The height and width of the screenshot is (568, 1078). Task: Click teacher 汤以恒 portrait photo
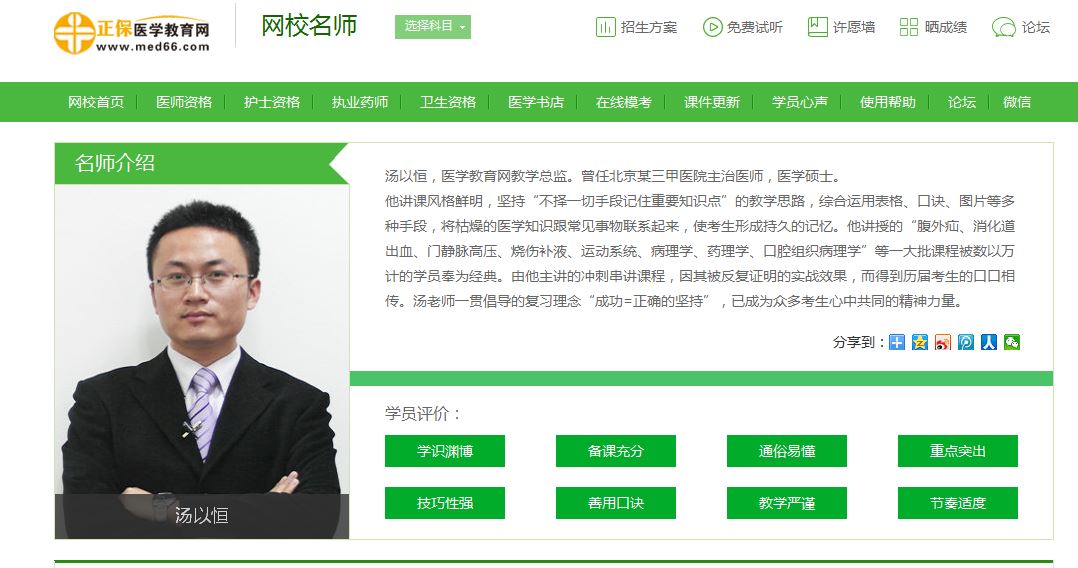click(201, 361)
